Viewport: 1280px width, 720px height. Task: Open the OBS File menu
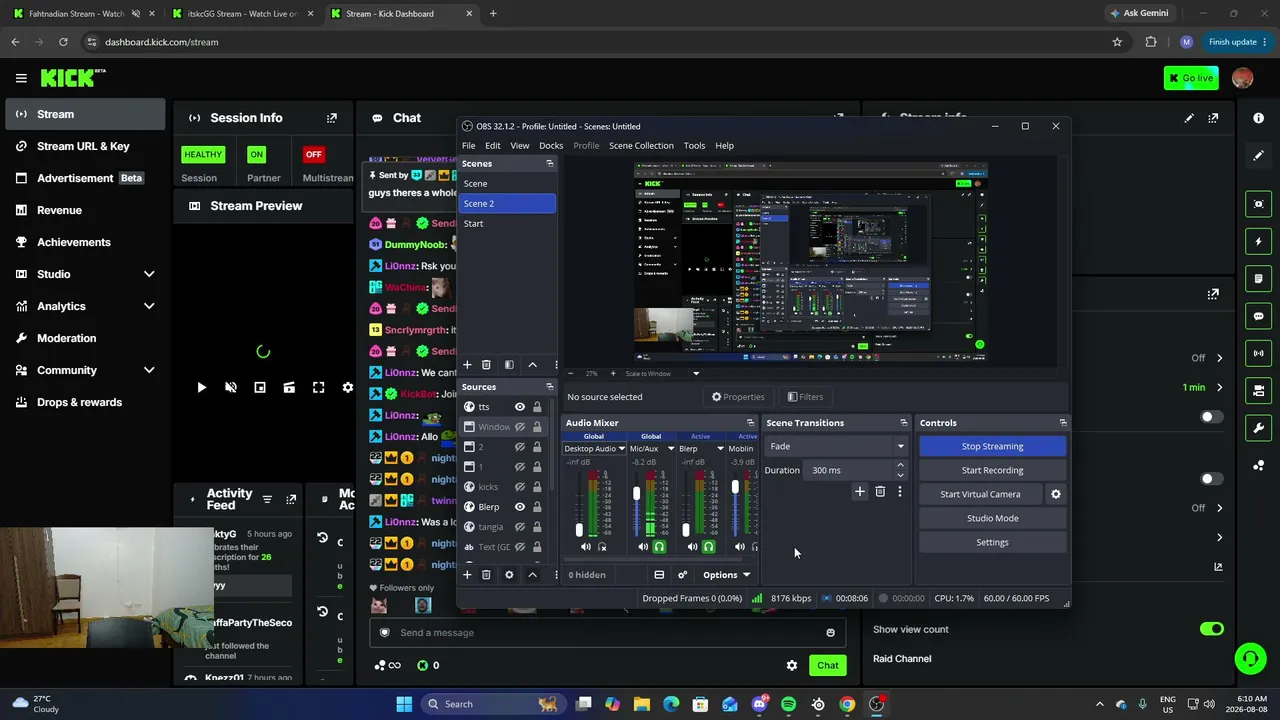(468, 146)
